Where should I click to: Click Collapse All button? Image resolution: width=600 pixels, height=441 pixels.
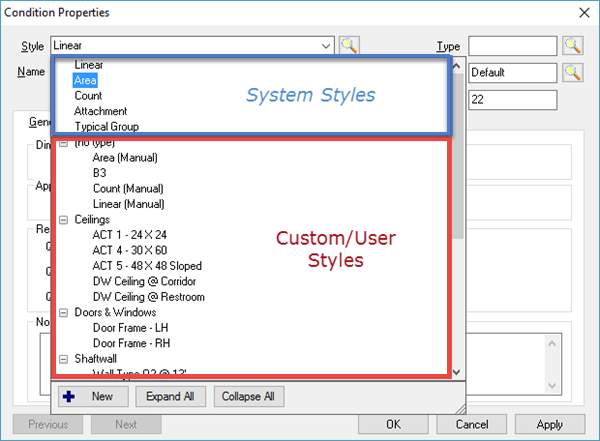tap(248, 396)
